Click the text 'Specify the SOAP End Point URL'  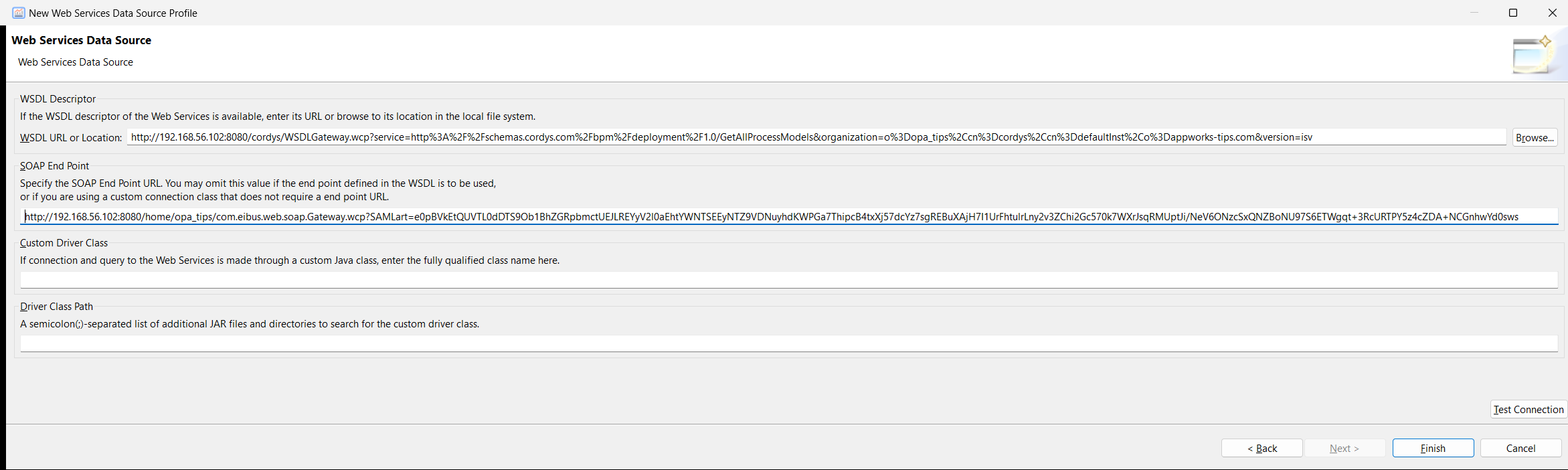(x=91, y=183)
